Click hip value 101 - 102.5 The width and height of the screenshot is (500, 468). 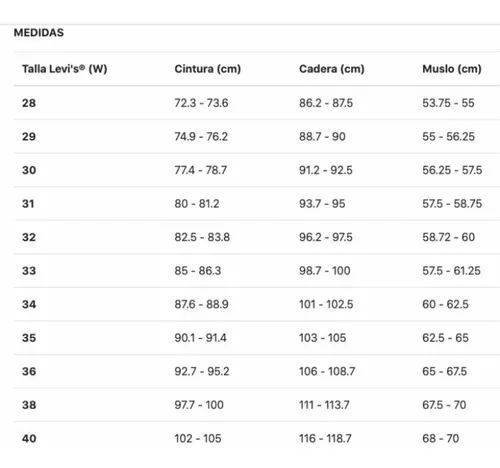click(326, 304)
